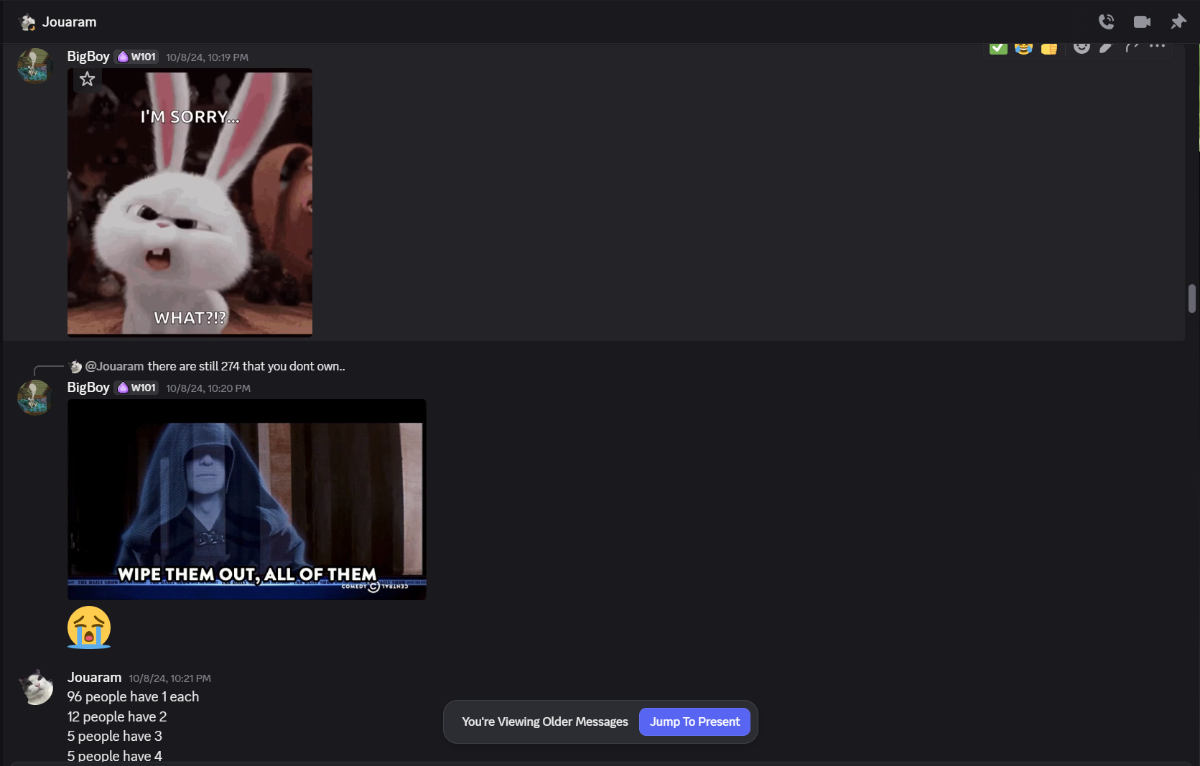Viewport: 1200px width, 766px height.
Task: Jump to replied message 'there are still 274'
Action: (x=246, y=366)
